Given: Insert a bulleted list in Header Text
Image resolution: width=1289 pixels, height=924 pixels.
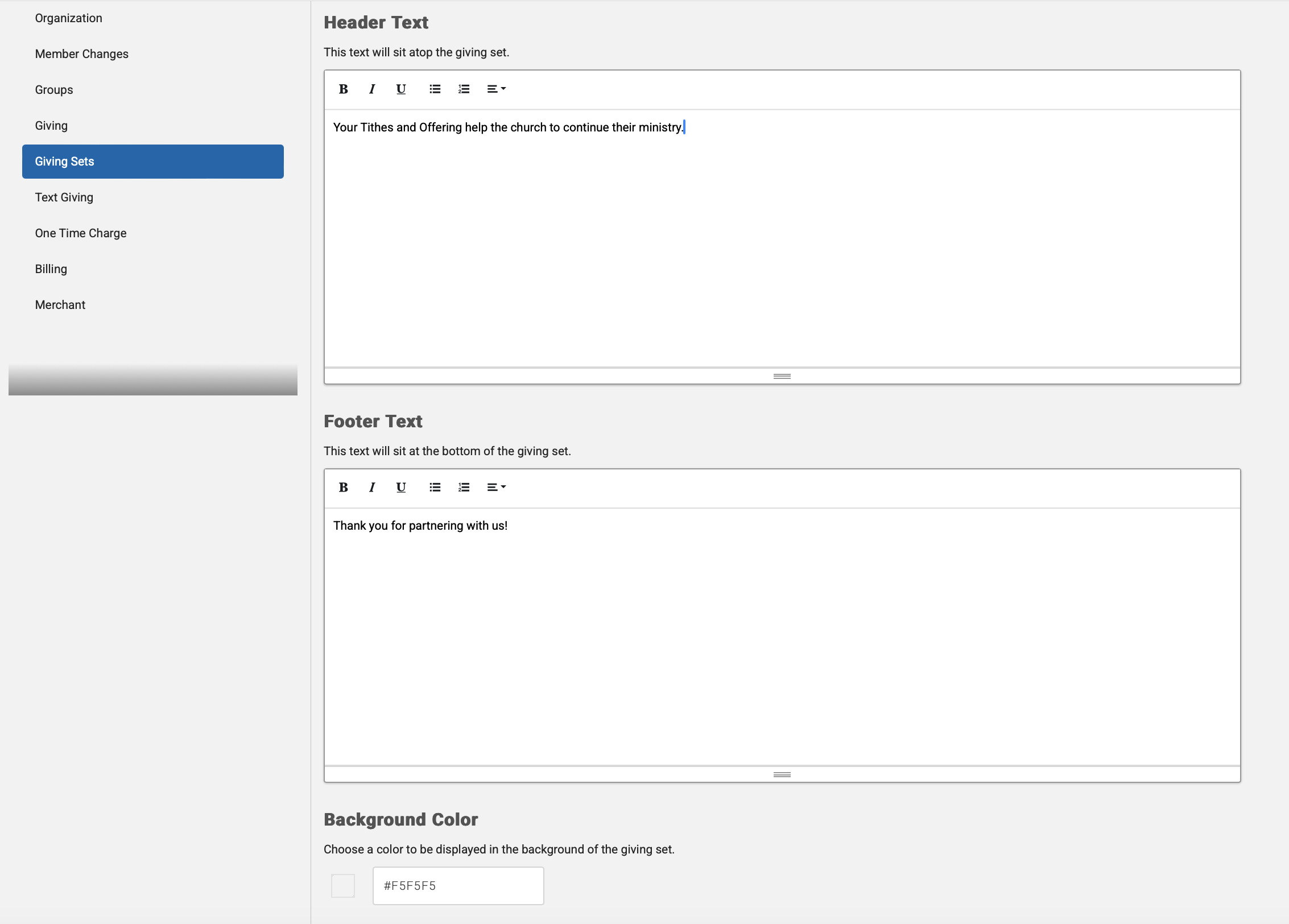Looking at the screenshot, I should [x=435, y=89].
